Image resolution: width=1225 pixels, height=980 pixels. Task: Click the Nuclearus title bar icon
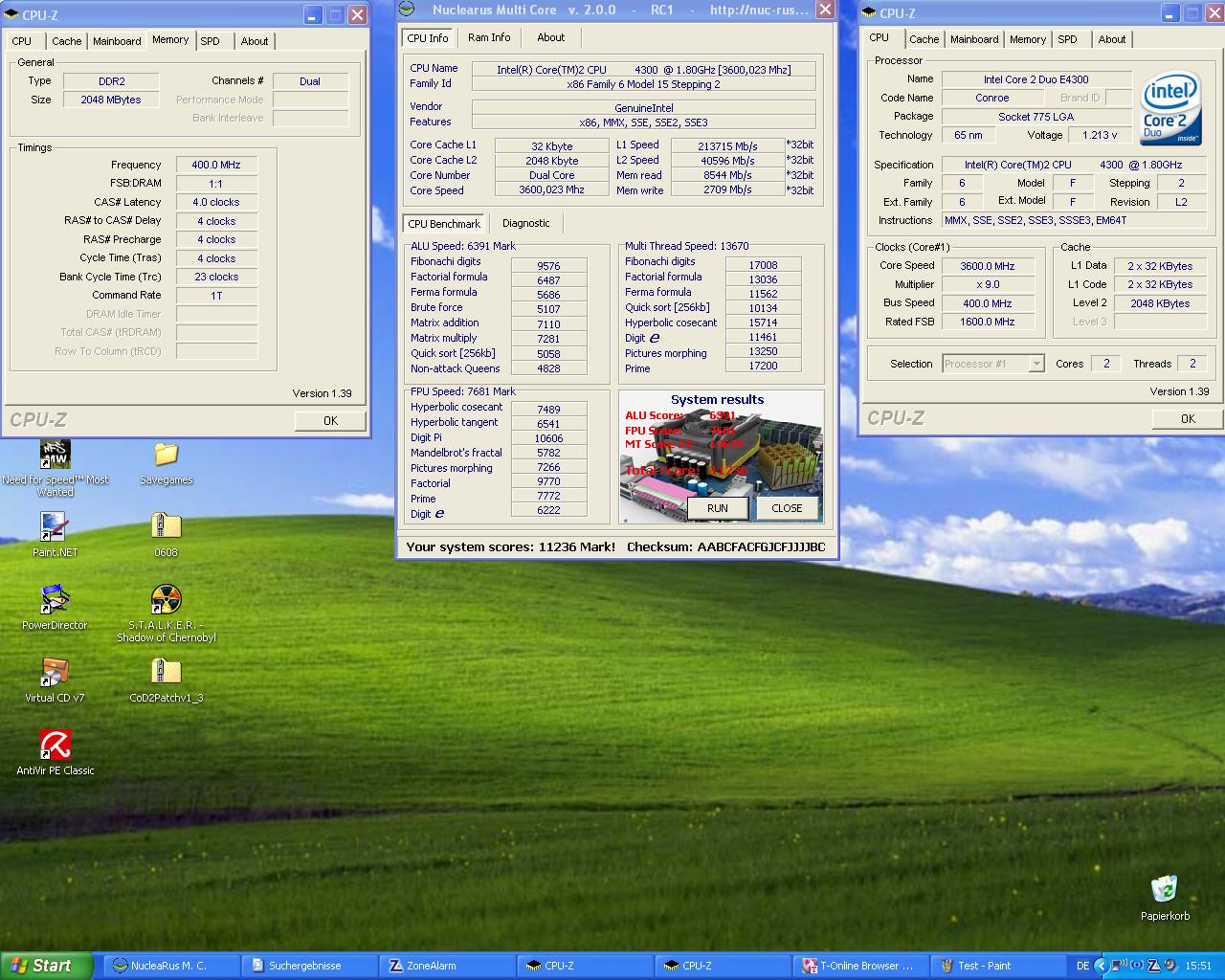pos(408,10)
